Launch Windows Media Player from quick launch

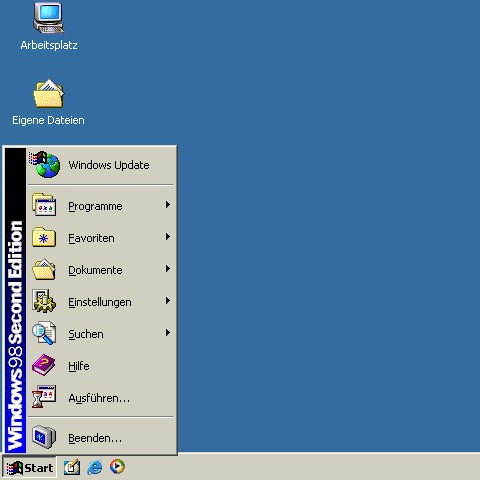point(117,467)
